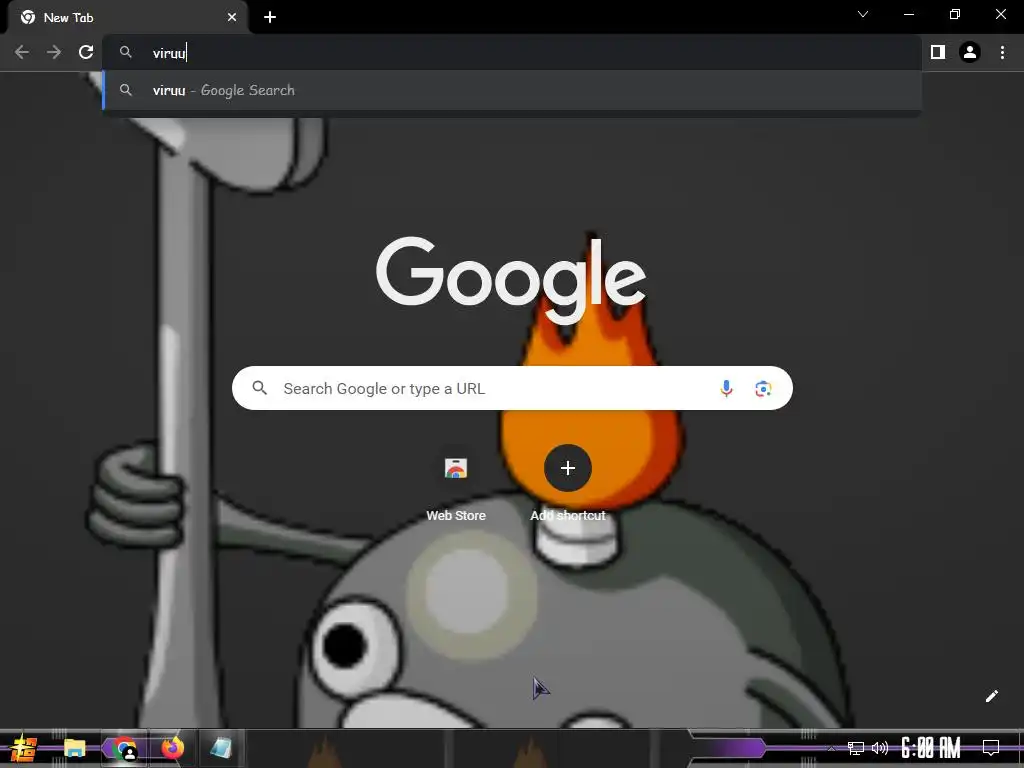Customize this page with pencil icon
1024x768 pixels.
991,696
